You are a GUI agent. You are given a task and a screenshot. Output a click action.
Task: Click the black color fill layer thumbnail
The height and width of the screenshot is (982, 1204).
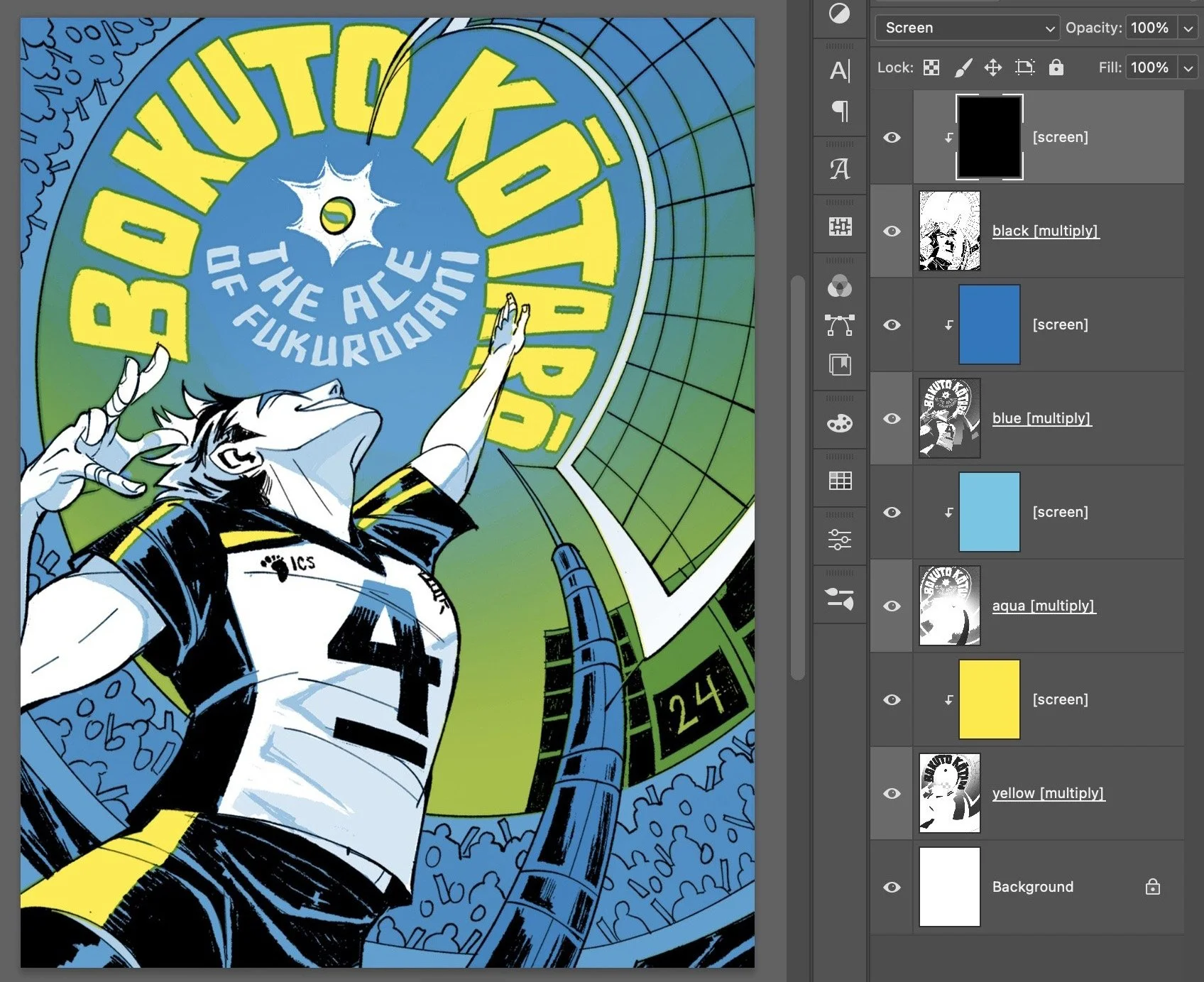(990, 137)
